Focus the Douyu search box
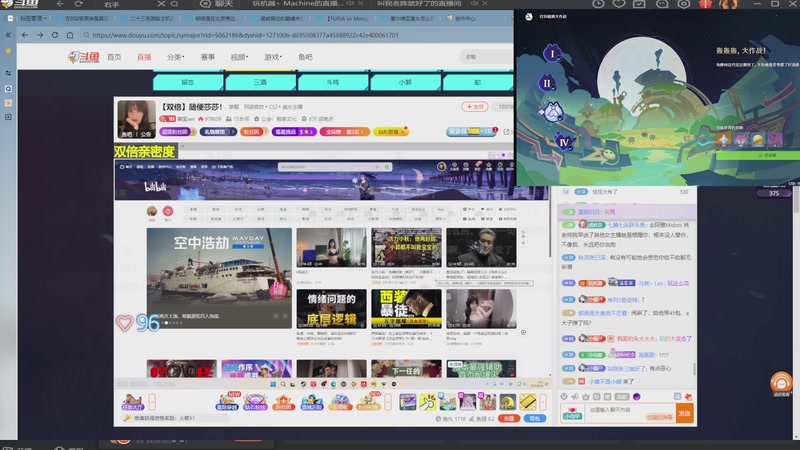 [x=486, y=57]
